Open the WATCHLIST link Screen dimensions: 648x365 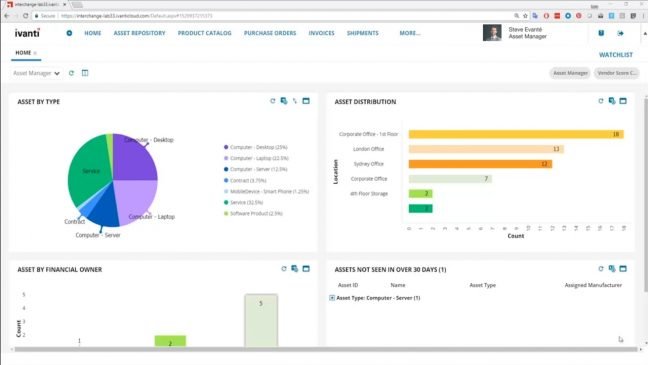click(x=616, y=55)
